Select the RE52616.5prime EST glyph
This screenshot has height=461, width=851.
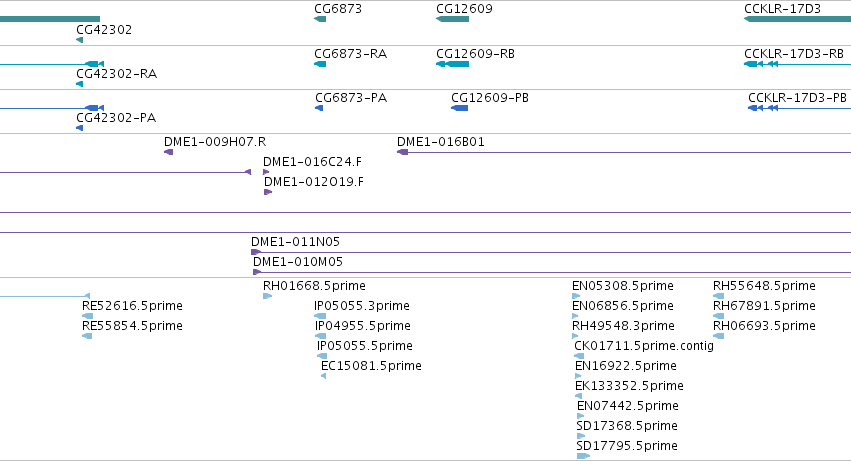87,316
